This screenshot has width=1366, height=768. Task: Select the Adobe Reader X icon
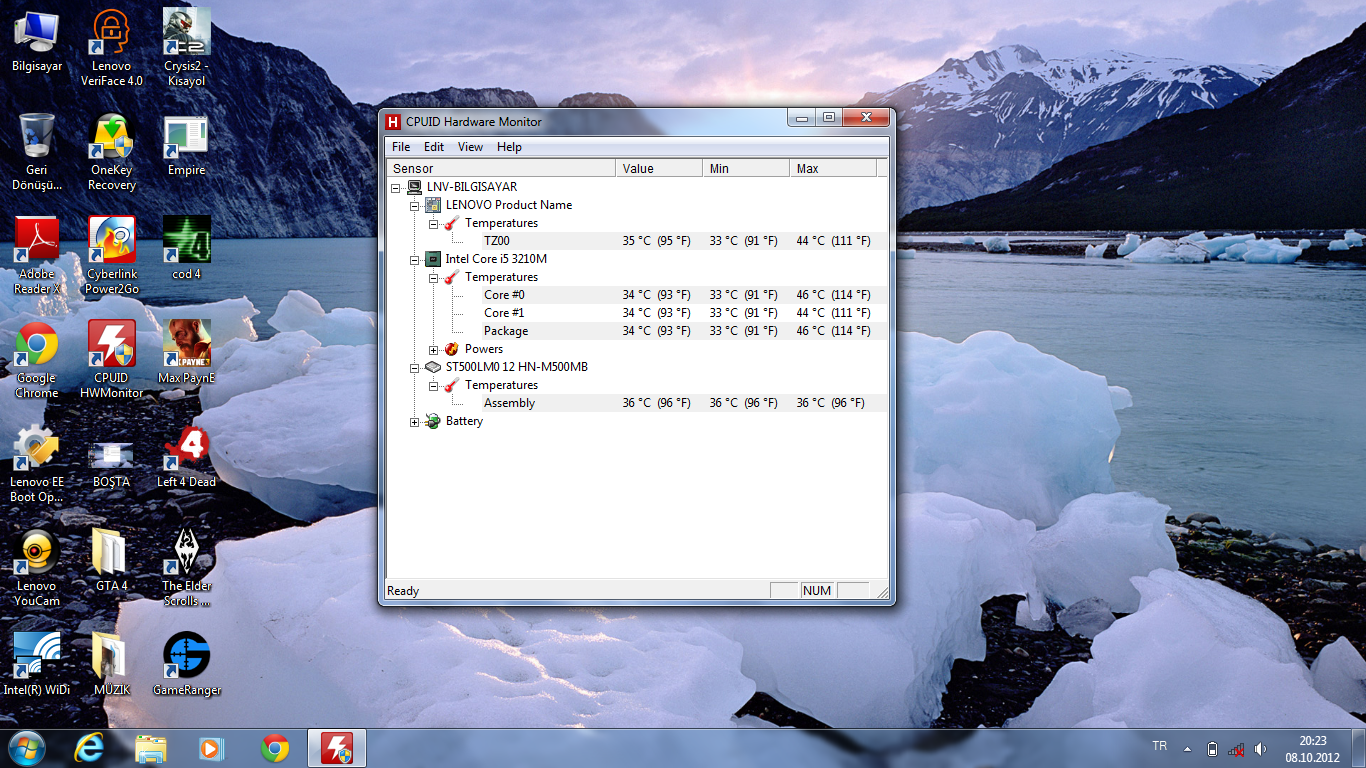[37, 256]
